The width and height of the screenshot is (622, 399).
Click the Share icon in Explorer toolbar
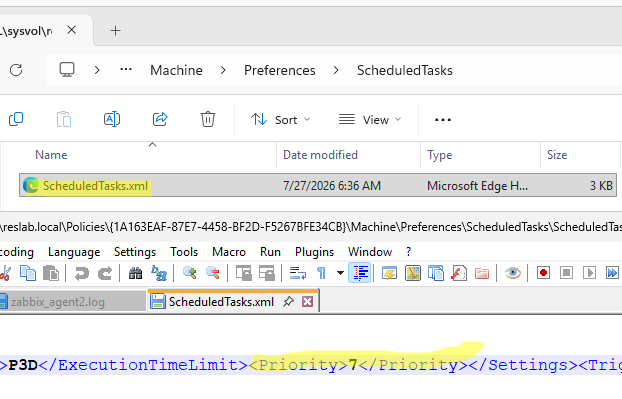tap(160, 119)
